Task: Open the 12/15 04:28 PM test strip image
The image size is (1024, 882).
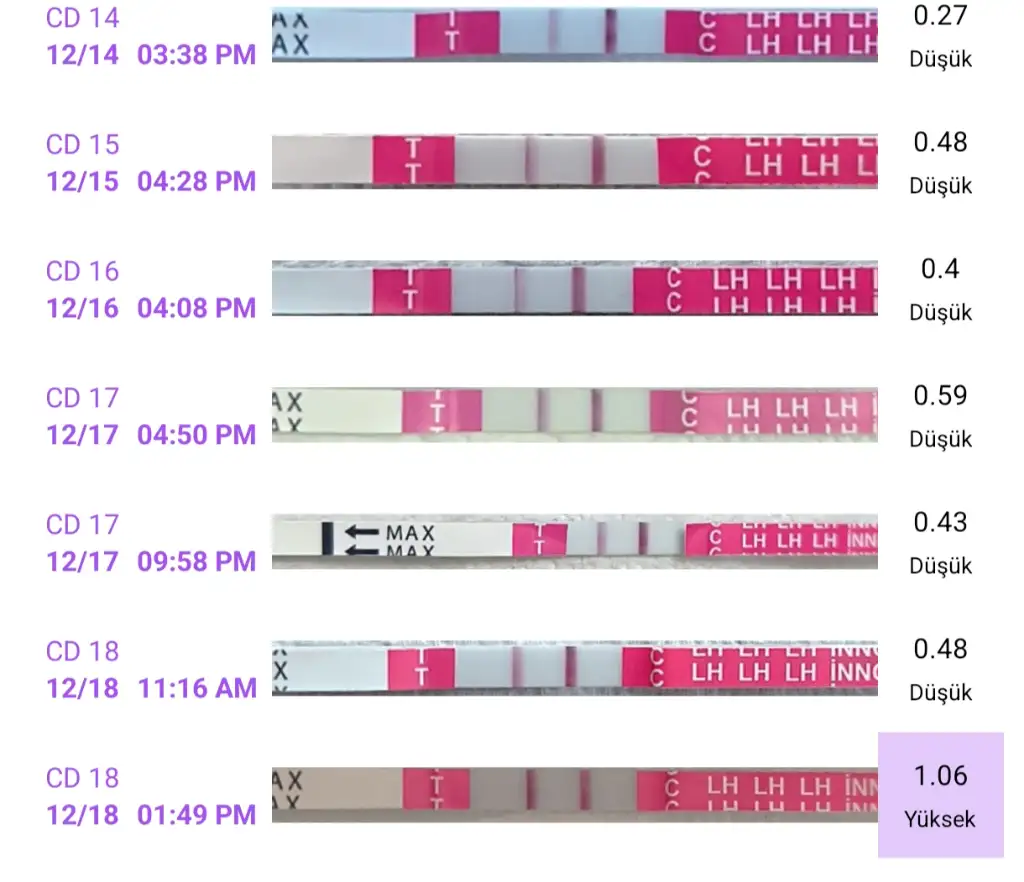Action: pos(574,161)
